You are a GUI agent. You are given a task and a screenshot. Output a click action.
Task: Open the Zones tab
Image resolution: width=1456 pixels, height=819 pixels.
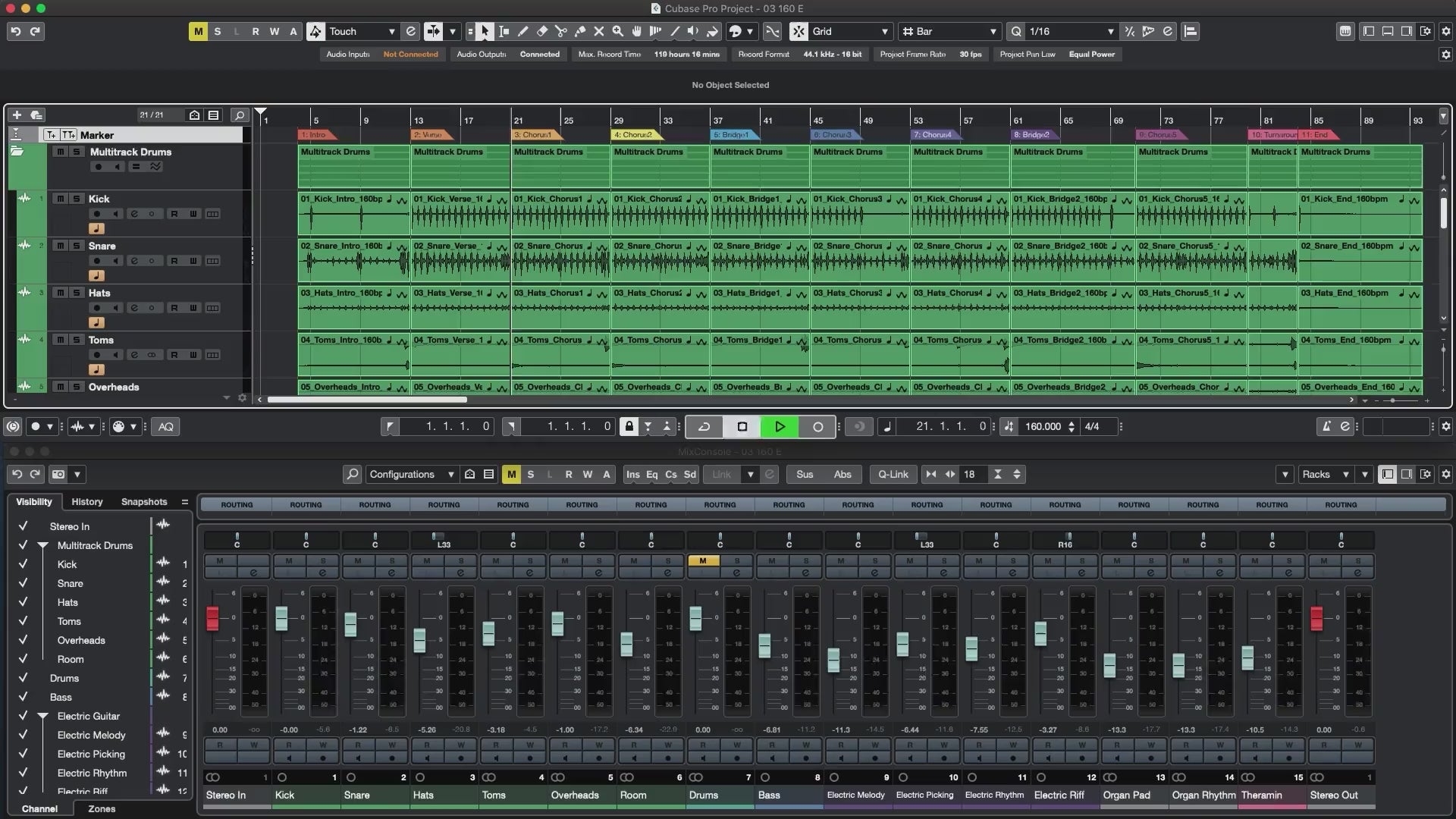tap(102, 808)
